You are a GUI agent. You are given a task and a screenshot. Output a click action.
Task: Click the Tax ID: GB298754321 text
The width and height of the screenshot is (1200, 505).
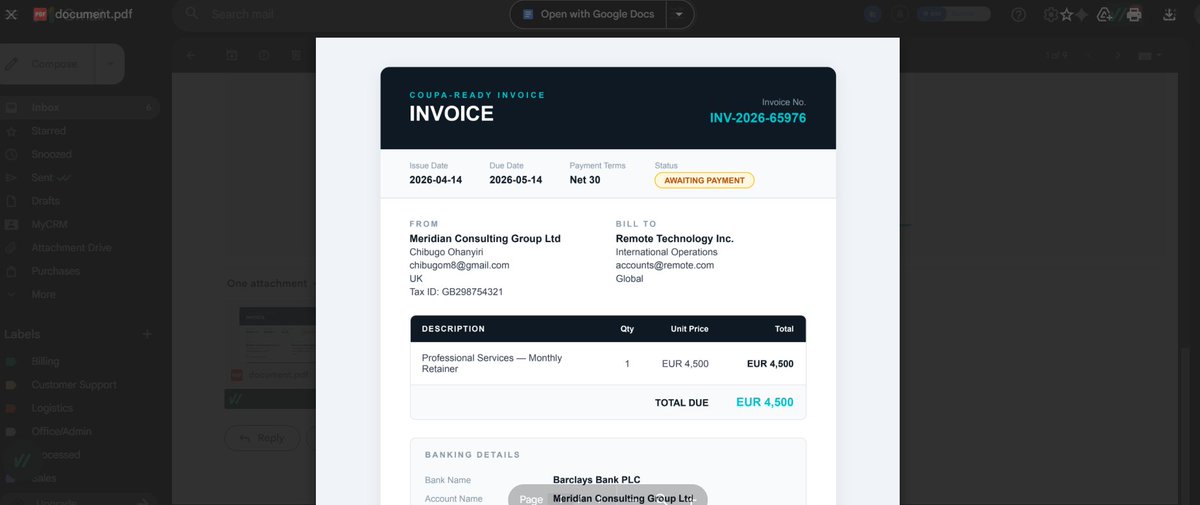click(456, 292)
